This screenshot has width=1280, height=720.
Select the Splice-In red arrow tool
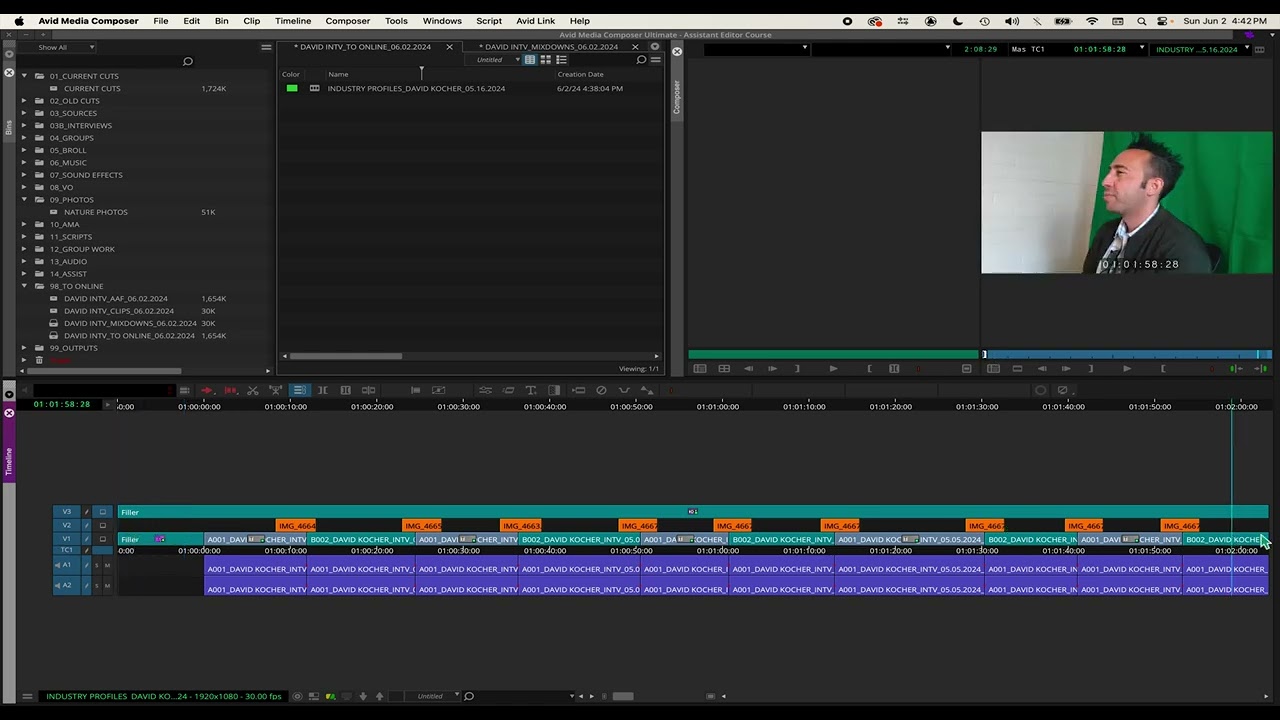point(206,390)
